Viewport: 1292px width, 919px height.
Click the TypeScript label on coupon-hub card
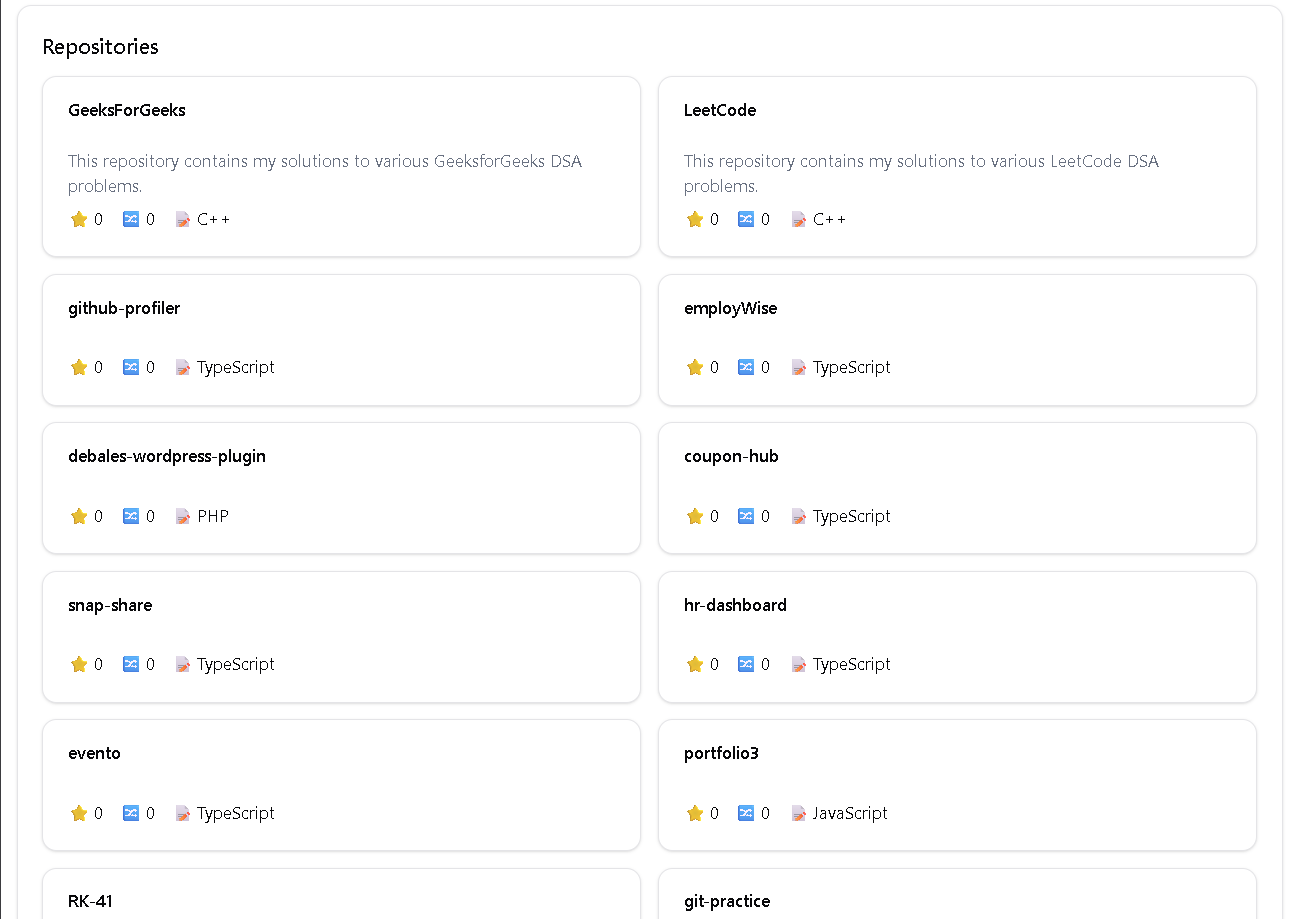pos(852,516)
